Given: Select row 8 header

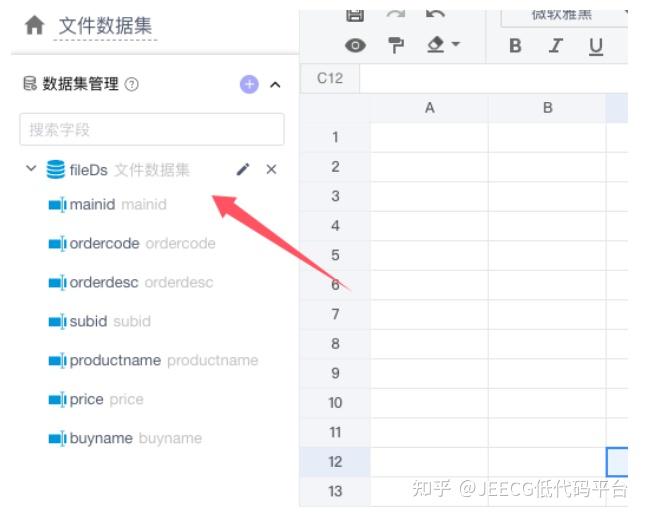Looking at the screenshot, I should pos(335,344).
